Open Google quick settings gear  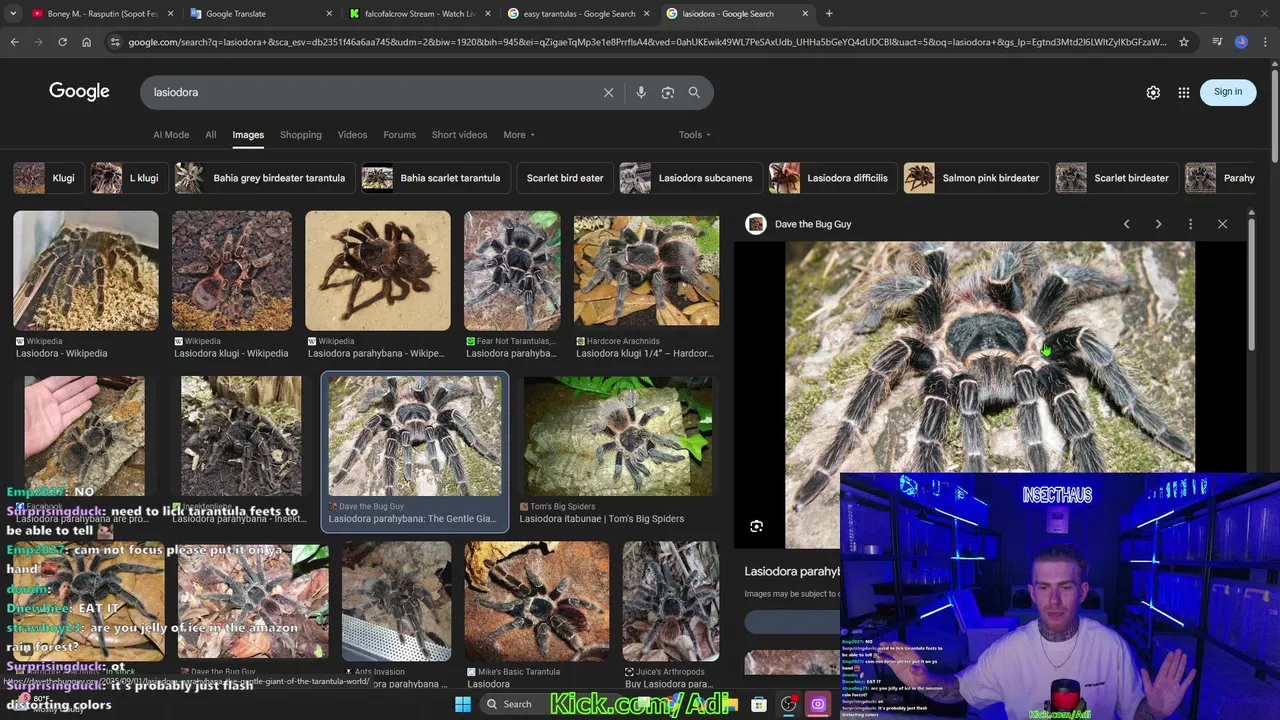pos(1153,92)
